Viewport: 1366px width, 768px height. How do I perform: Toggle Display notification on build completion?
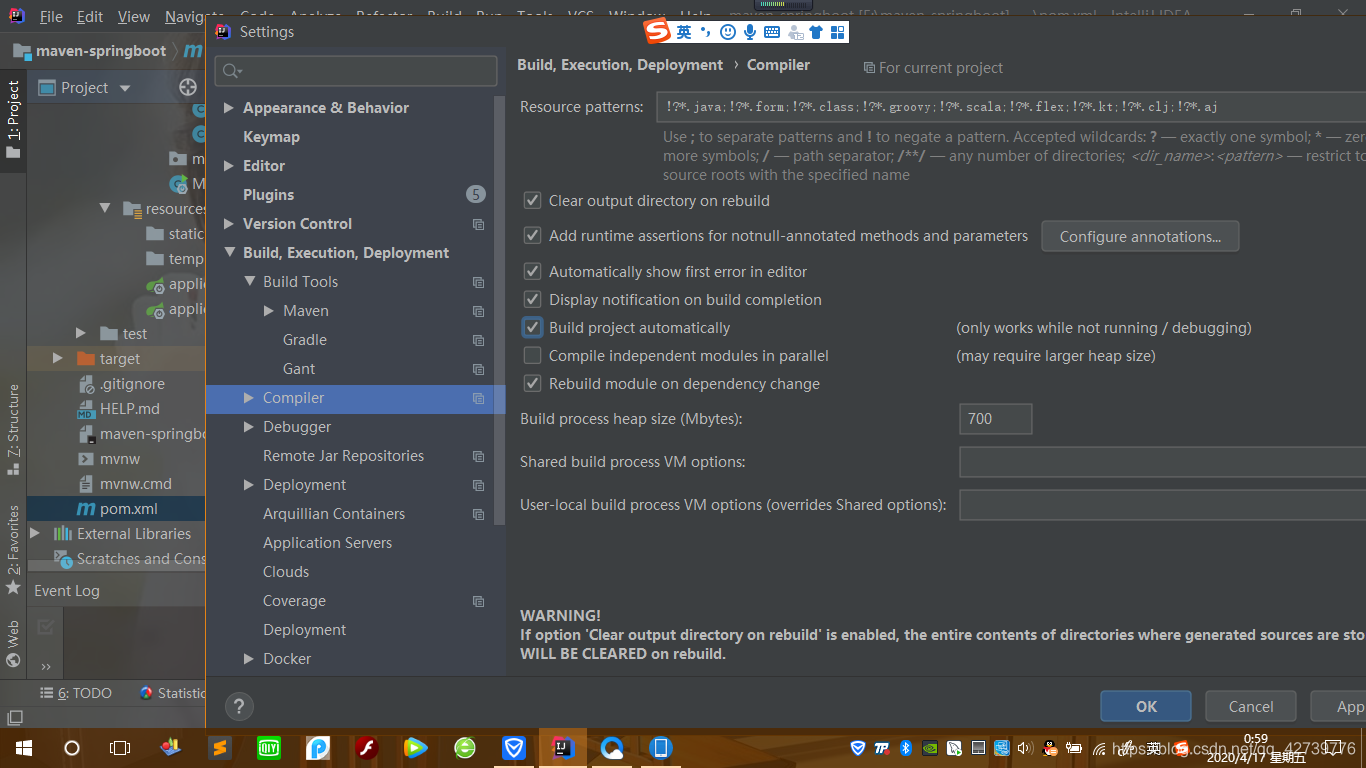(x=532, y=299)
